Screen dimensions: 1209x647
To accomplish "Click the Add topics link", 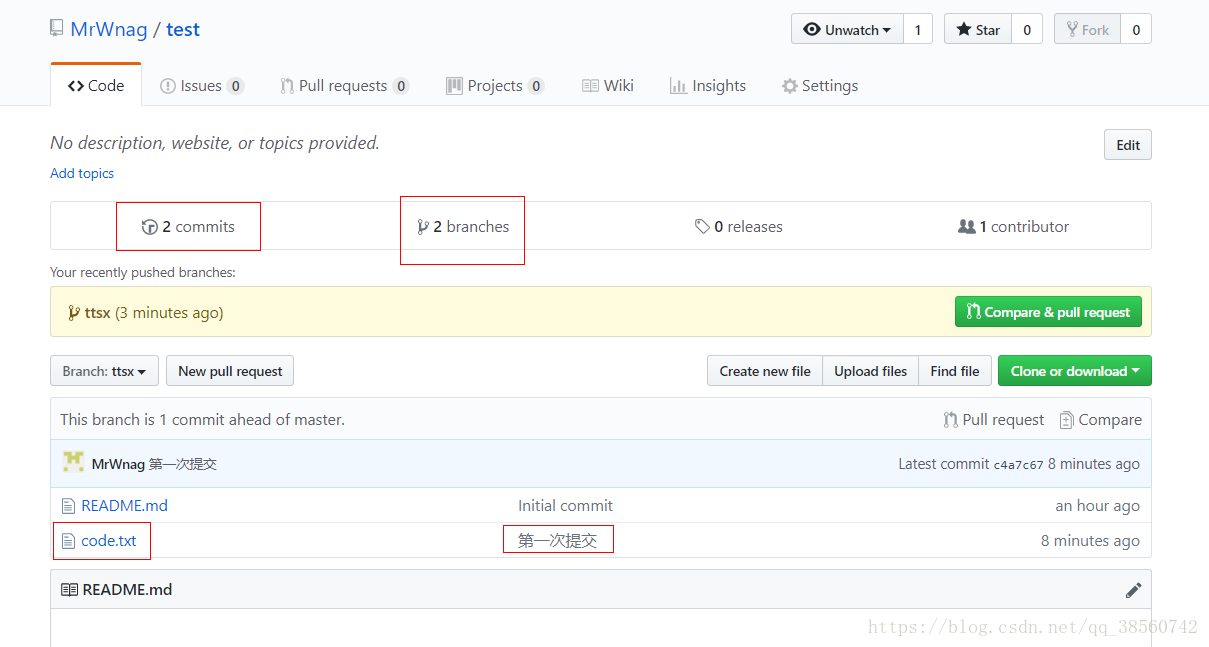I will [82, 173].
